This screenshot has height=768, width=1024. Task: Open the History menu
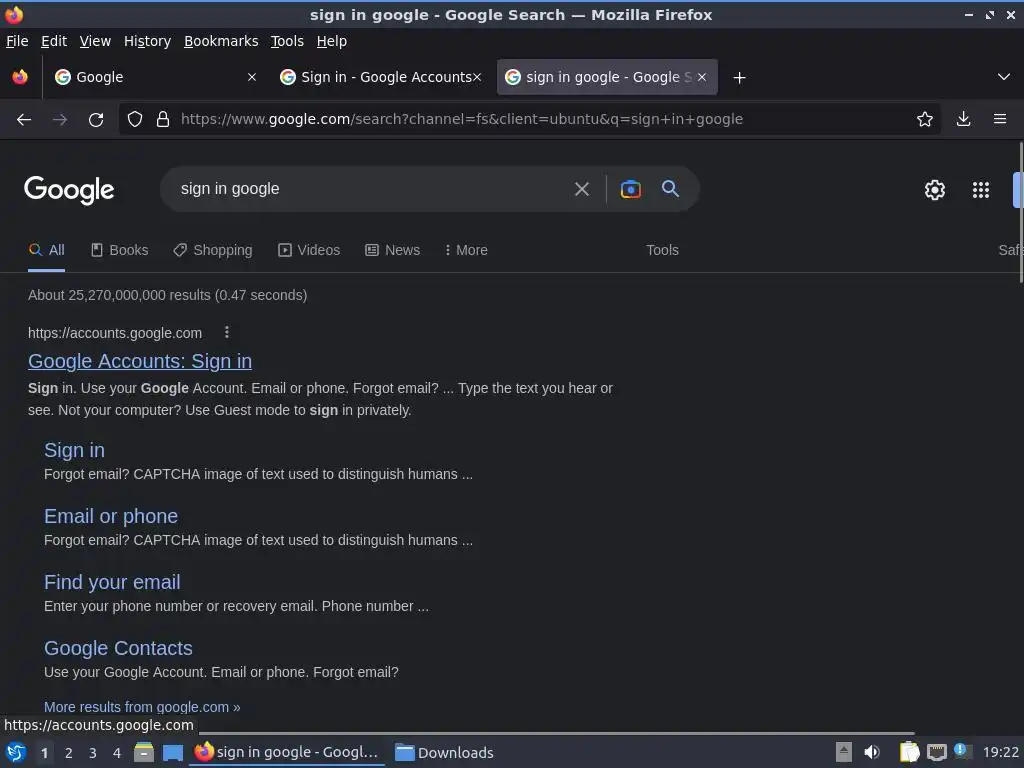pyautogui.click(x=148, y=41)
